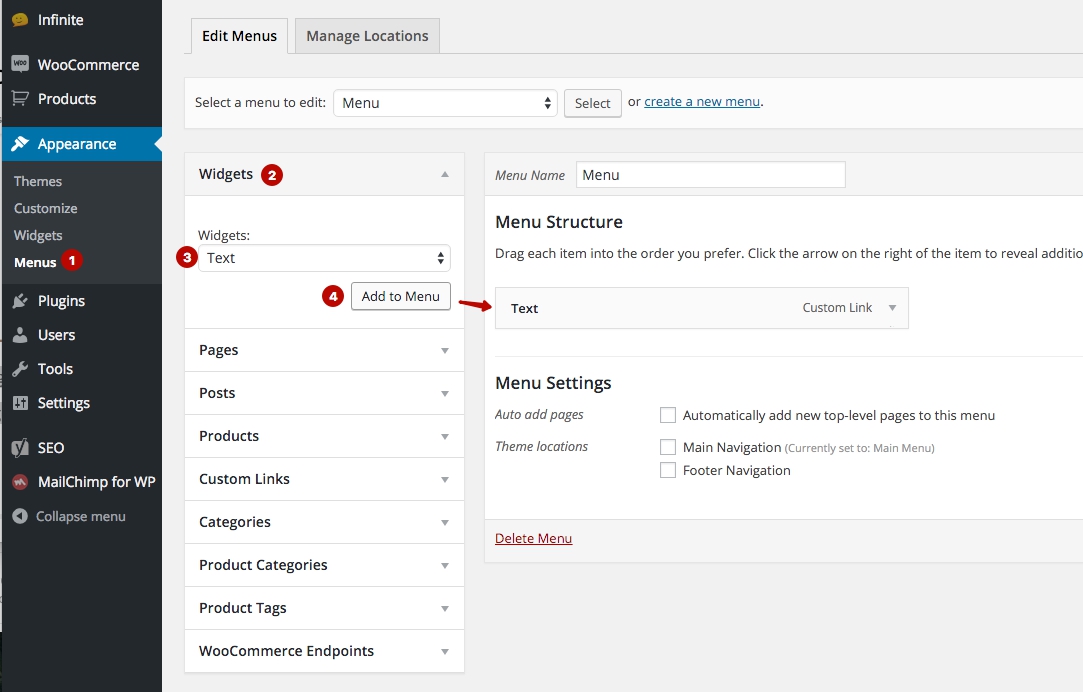The image size is (1083, 692).
Task: Click the MailChimp for WP icon
Action: [20, 482]
